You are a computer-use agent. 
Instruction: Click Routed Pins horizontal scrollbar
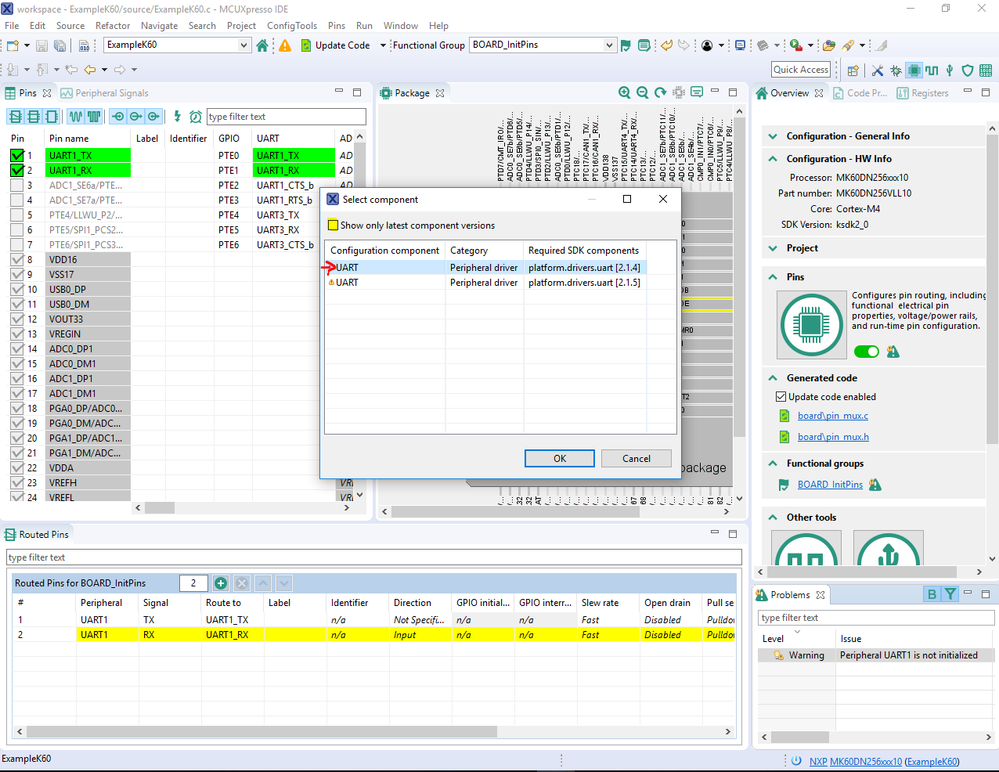pos(262,732)
